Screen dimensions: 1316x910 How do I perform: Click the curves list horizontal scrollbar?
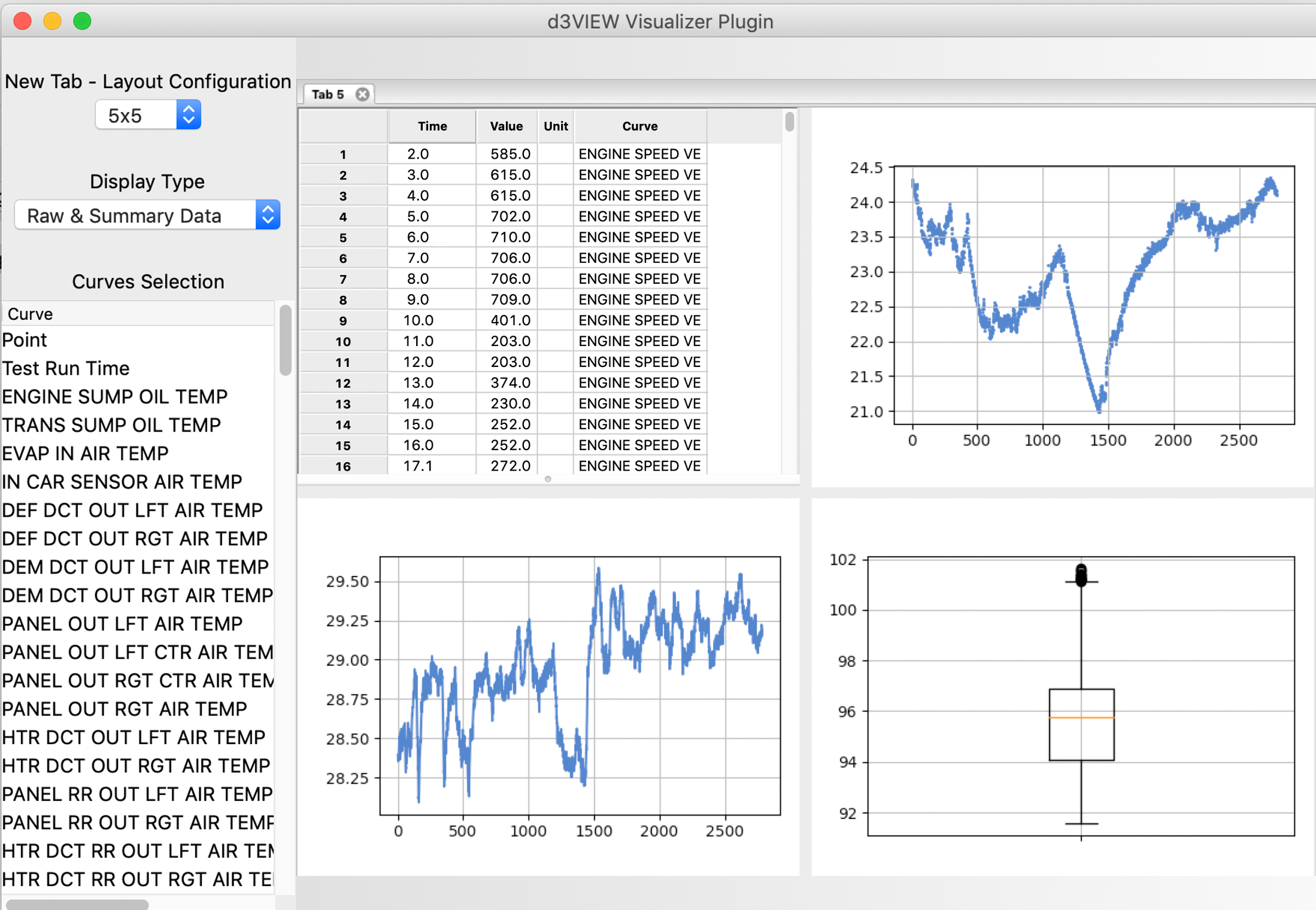tap(77, 904)
